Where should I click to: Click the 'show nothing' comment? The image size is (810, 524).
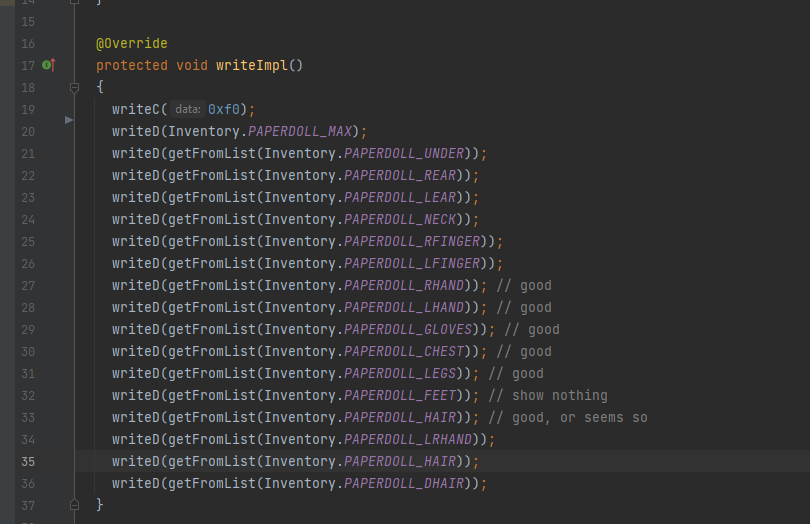pos(548,395)
